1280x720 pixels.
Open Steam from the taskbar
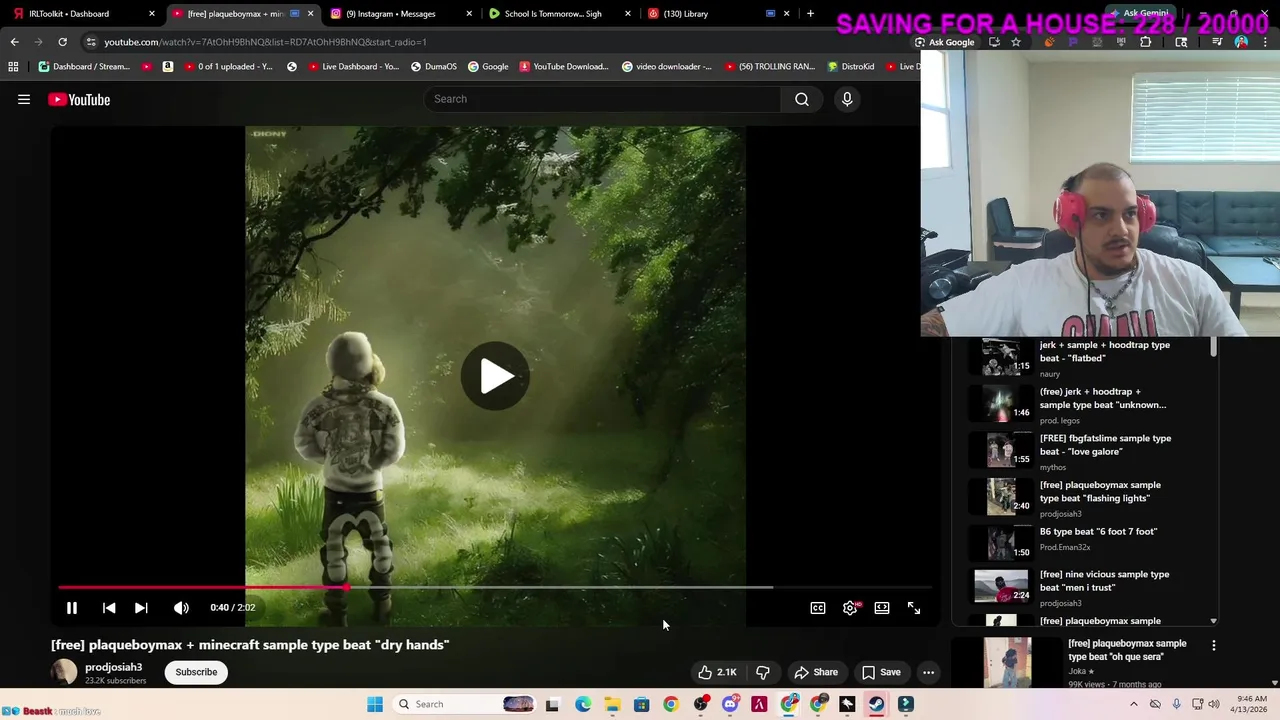pos(876,704)
